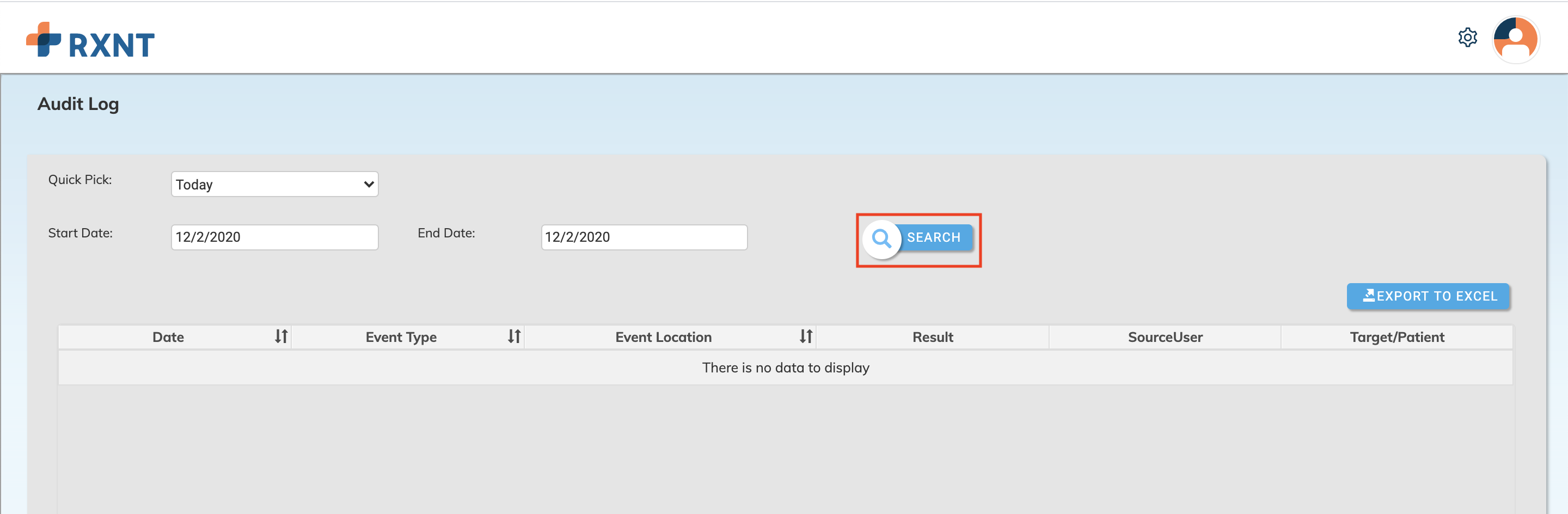Click the magnifier icon on Search
This screenshot has width=1568, height=514.
[x=881, y=238]
